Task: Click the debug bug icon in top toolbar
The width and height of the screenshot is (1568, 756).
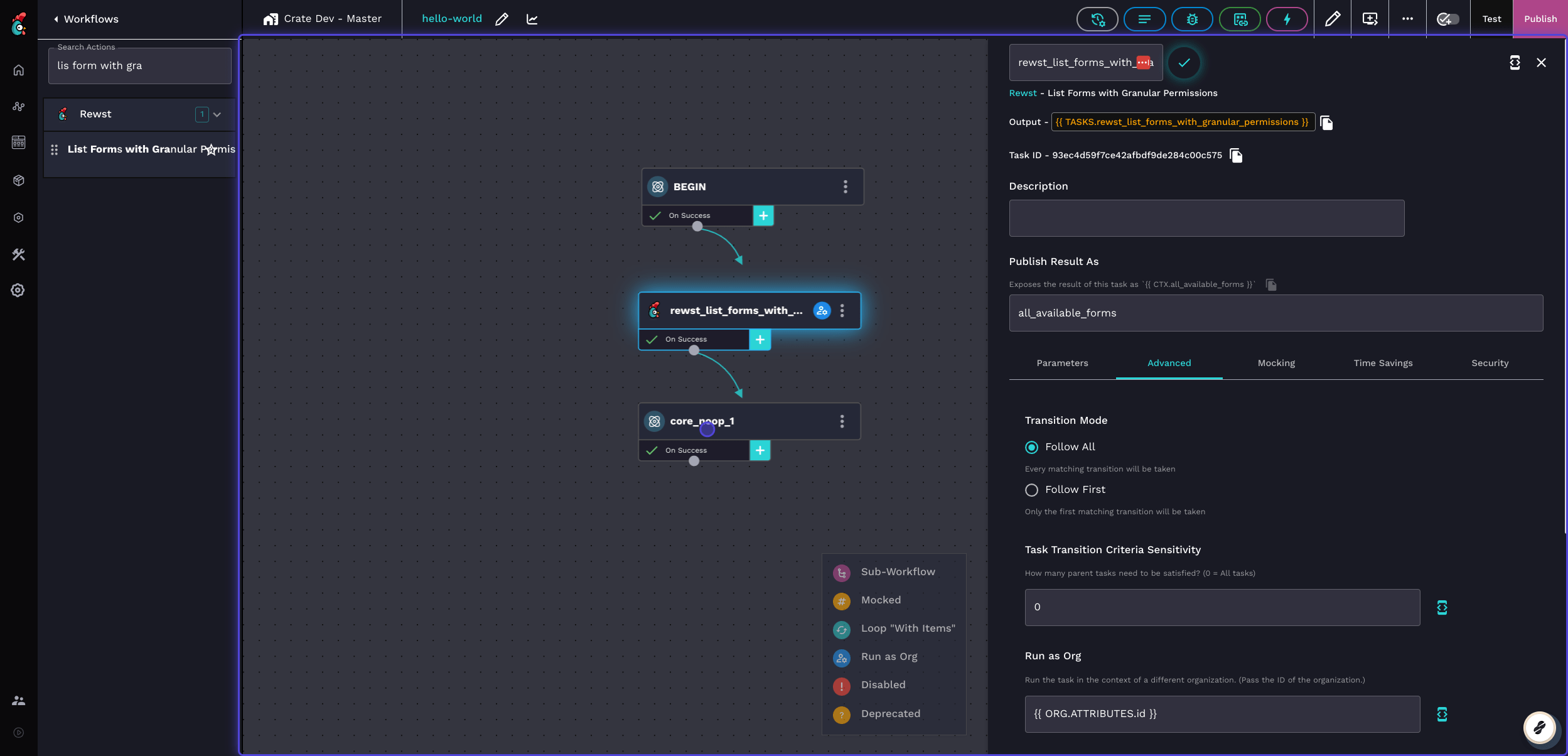Action: coord(1191,19)
